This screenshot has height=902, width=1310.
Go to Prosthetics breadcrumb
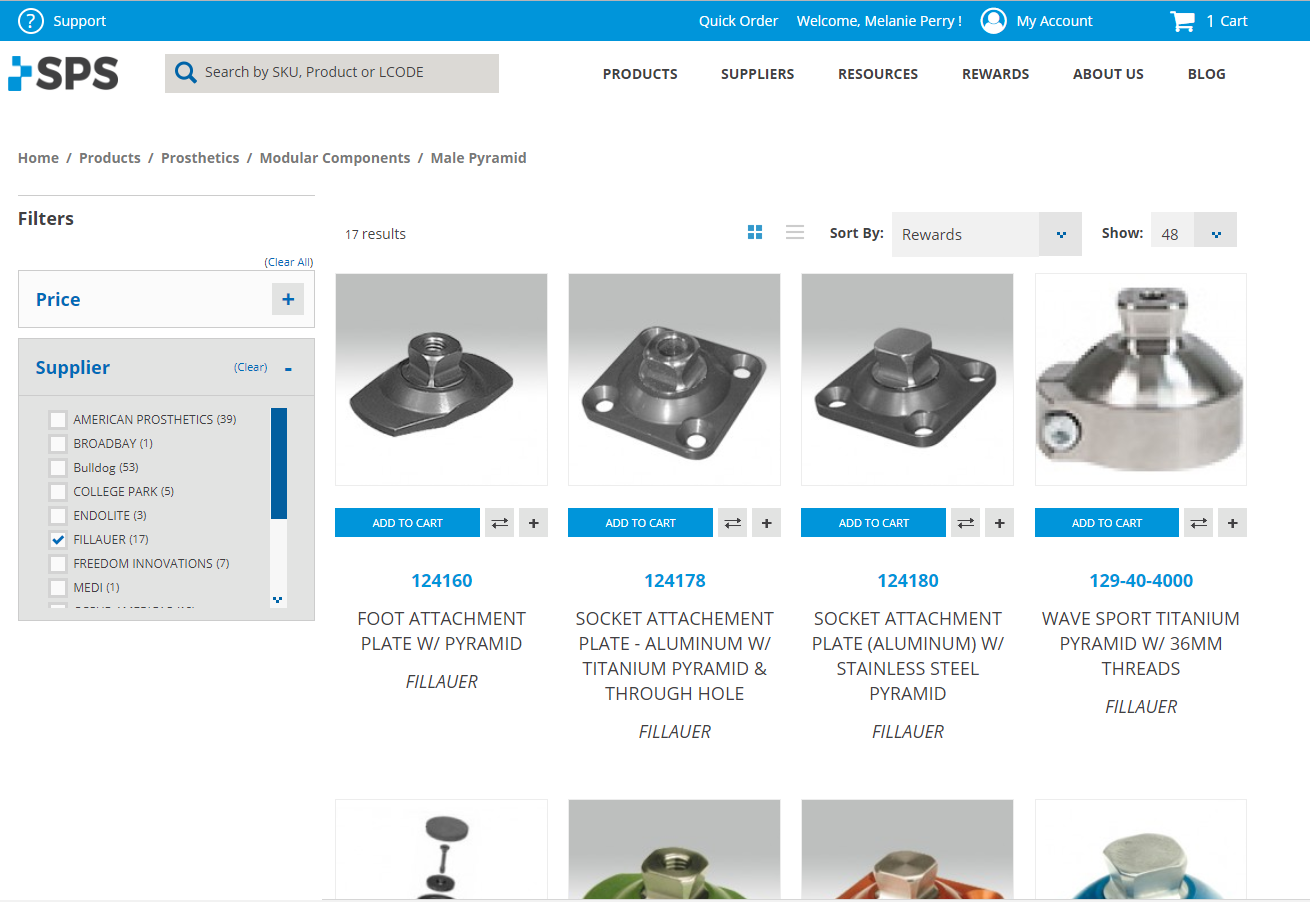(x=200, y=158)
